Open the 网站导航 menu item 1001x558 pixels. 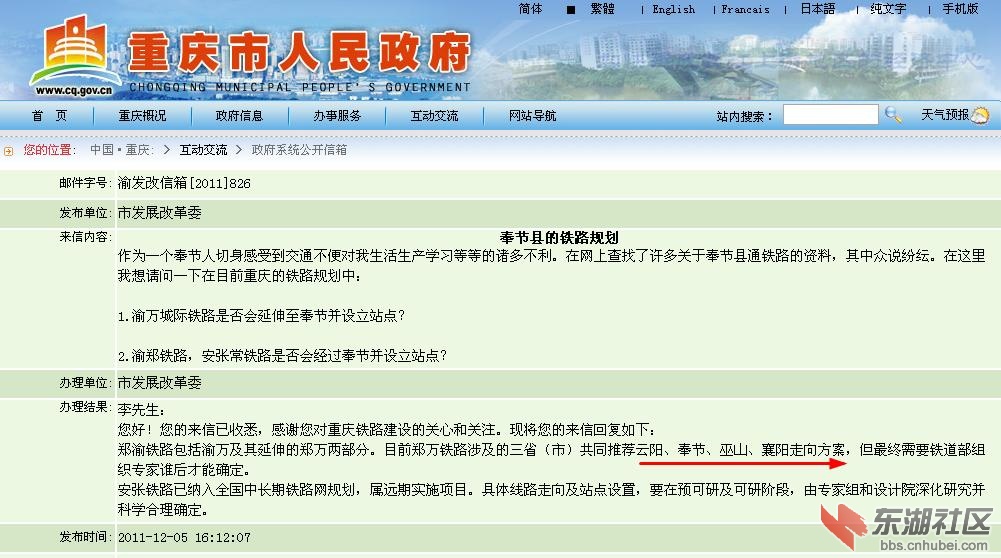tap(532, 116)
